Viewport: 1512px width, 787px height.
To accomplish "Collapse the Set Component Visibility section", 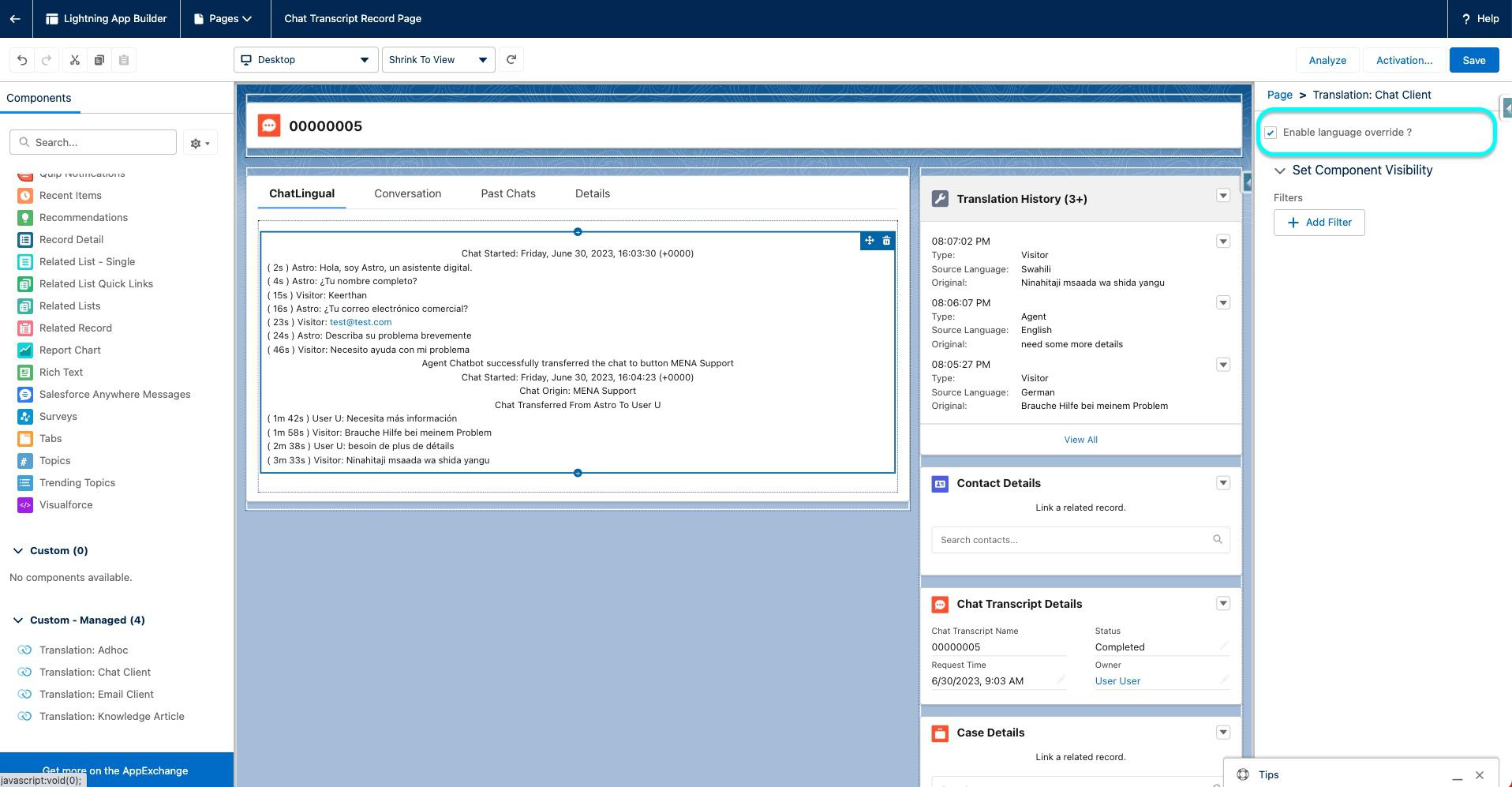I will point(1280,171).
